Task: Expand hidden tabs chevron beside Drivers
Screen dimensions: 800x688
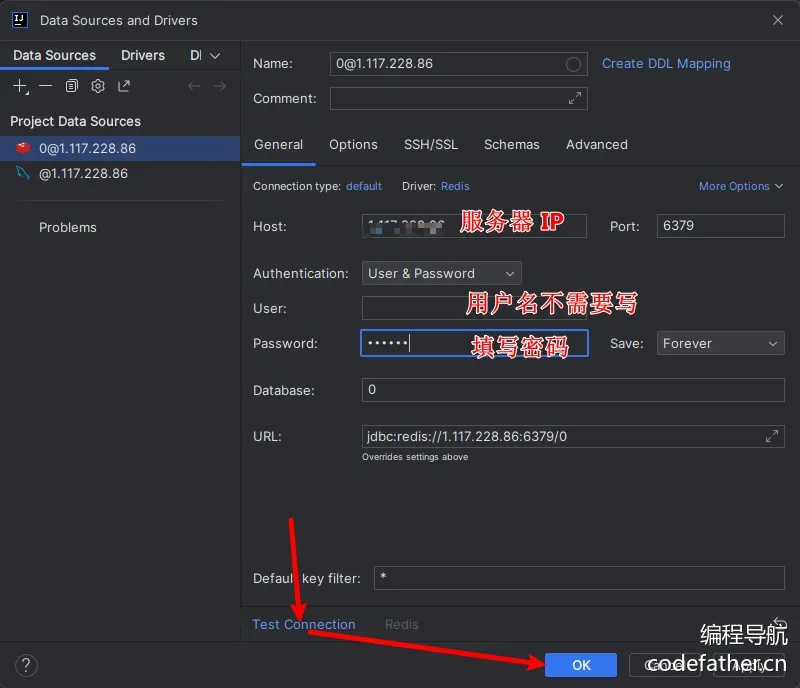Action: pos(215,56)
